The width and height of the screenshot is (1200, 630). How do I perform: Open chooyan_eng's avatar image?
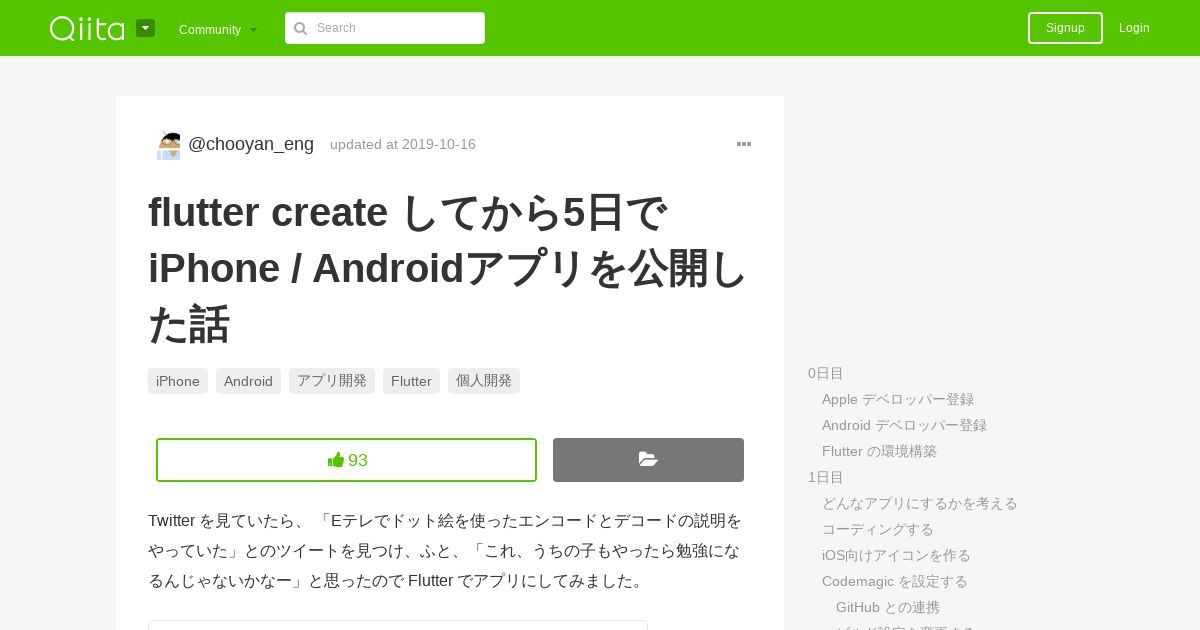point(168,144)
